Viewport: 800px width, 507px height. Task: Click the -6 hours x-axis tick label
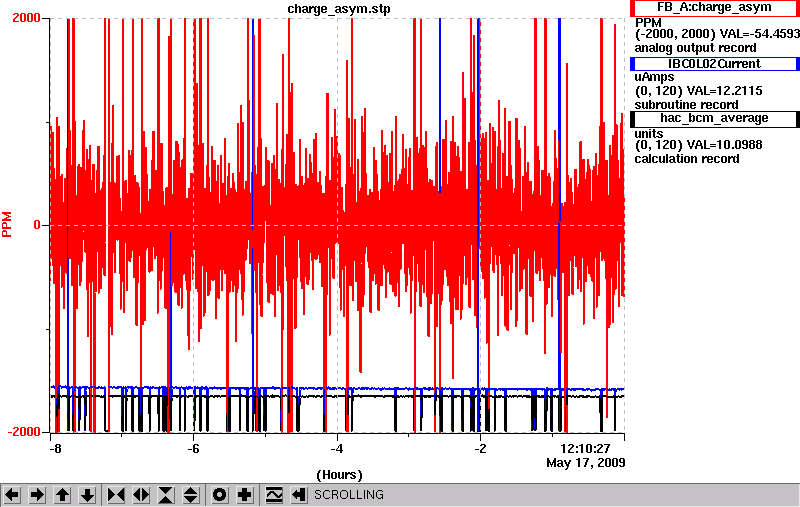coord(193,449)
